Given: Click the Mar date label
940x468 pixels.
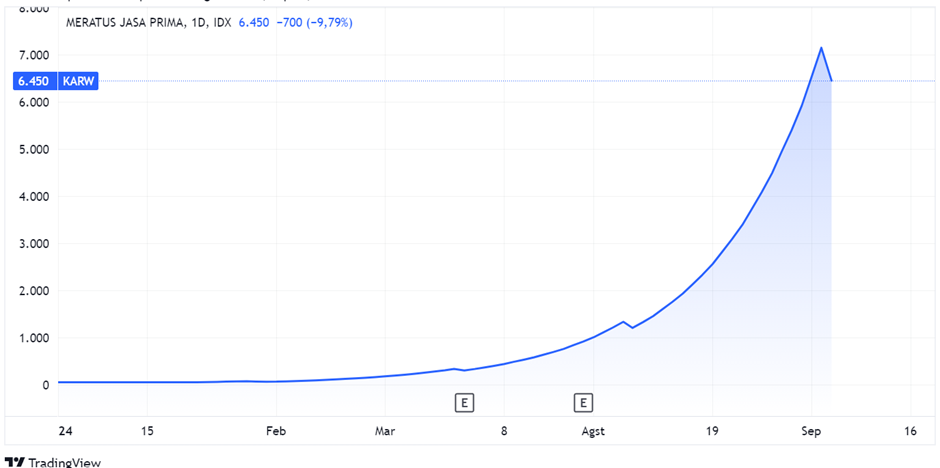Looking at the screenshot, I should pos(385,431).
